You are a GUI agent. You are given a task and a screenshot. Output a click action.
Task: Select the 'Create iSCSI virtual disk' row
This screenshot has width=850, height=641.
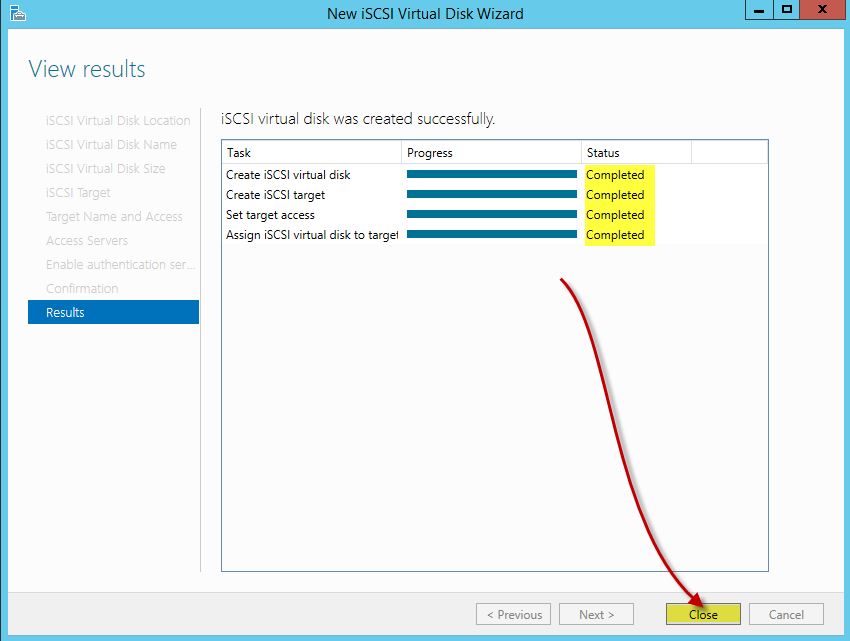point(494,175)
